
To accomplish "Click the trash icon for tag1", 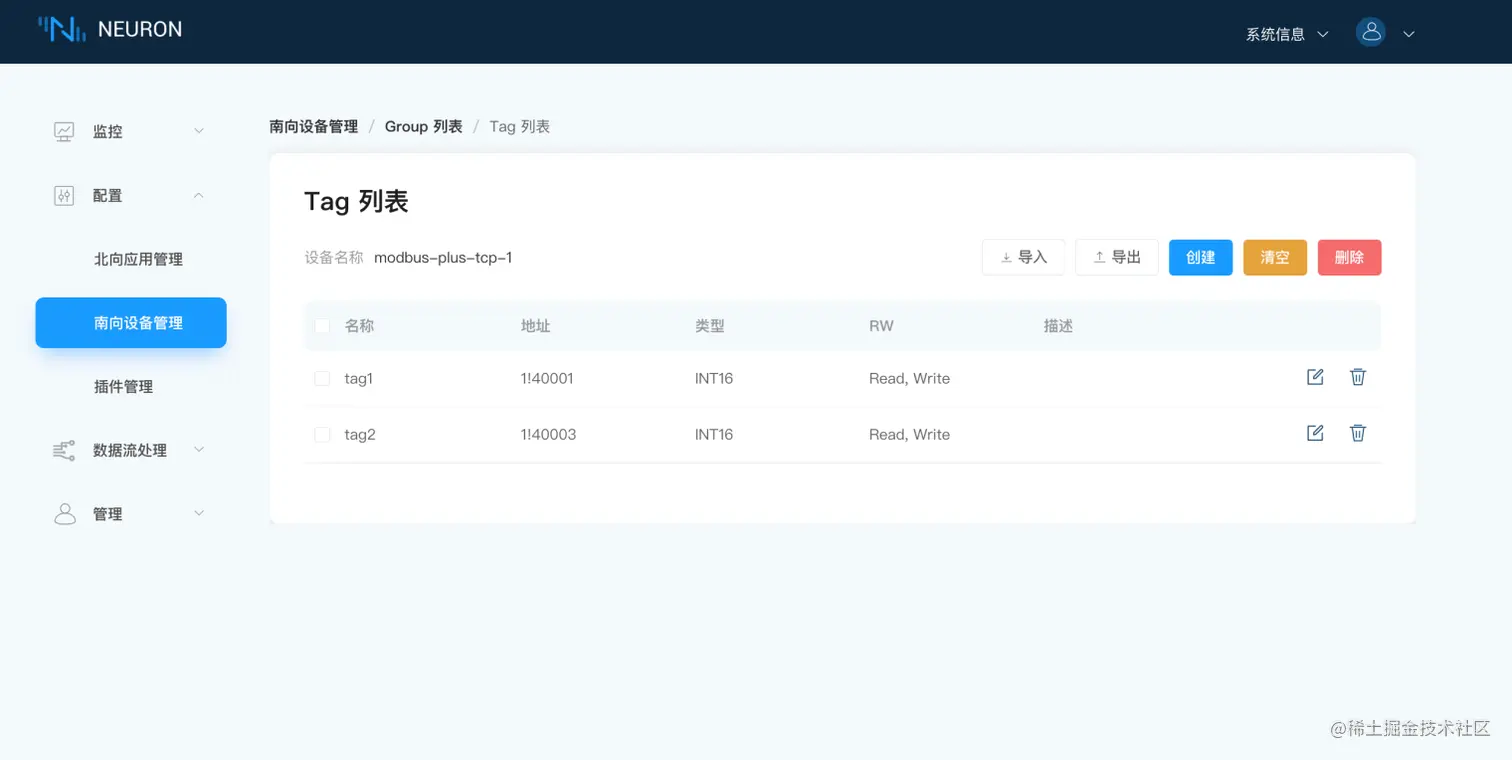I will pyautogui.click(x=1358, y=377).
